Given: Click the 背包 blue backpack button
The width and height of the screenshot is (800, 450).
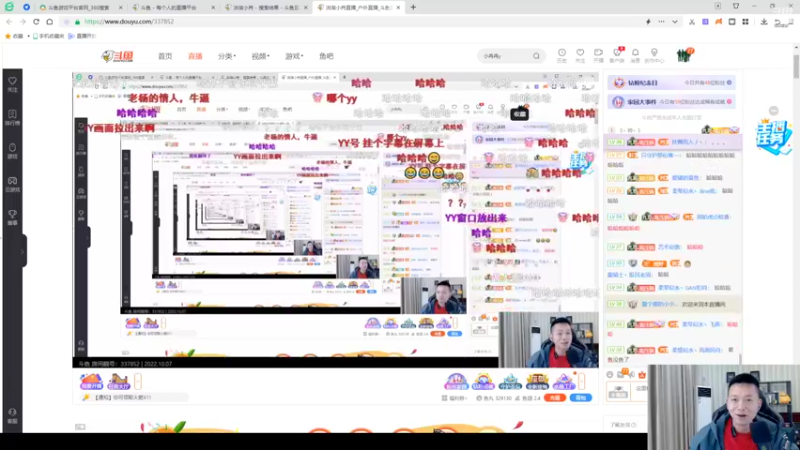Looking at the screenshot, I should click(581, 397).
